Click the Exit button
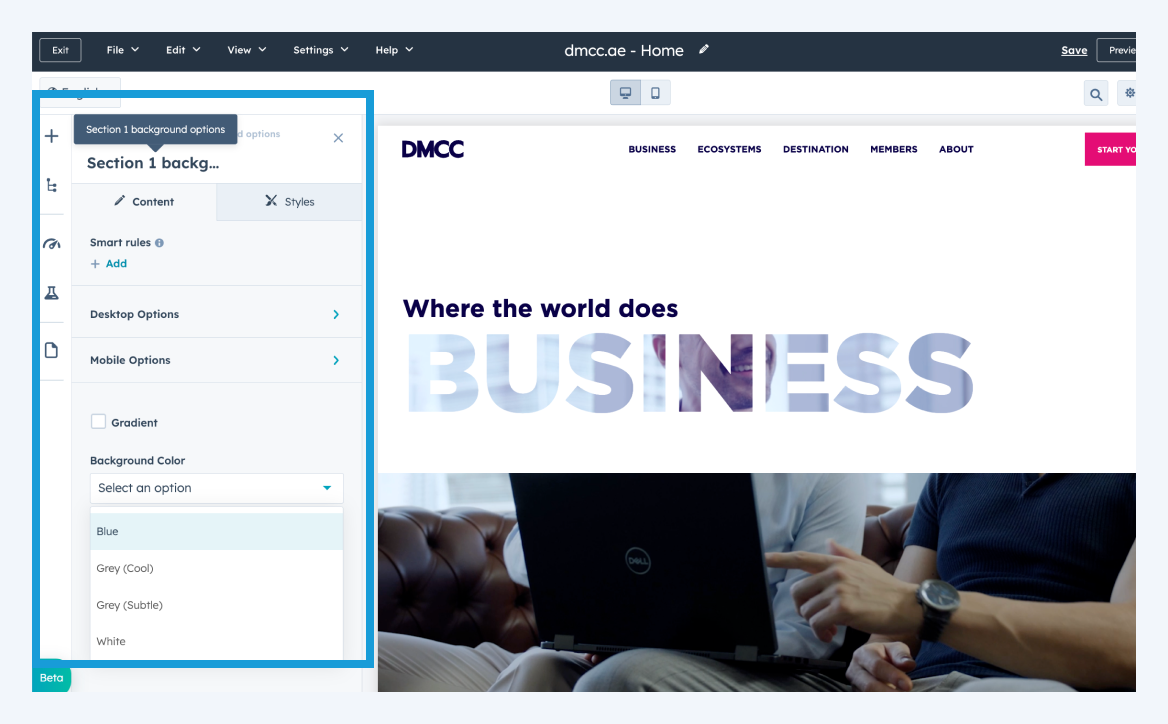This screenshot has width=1168, height=724. [60, 50]
